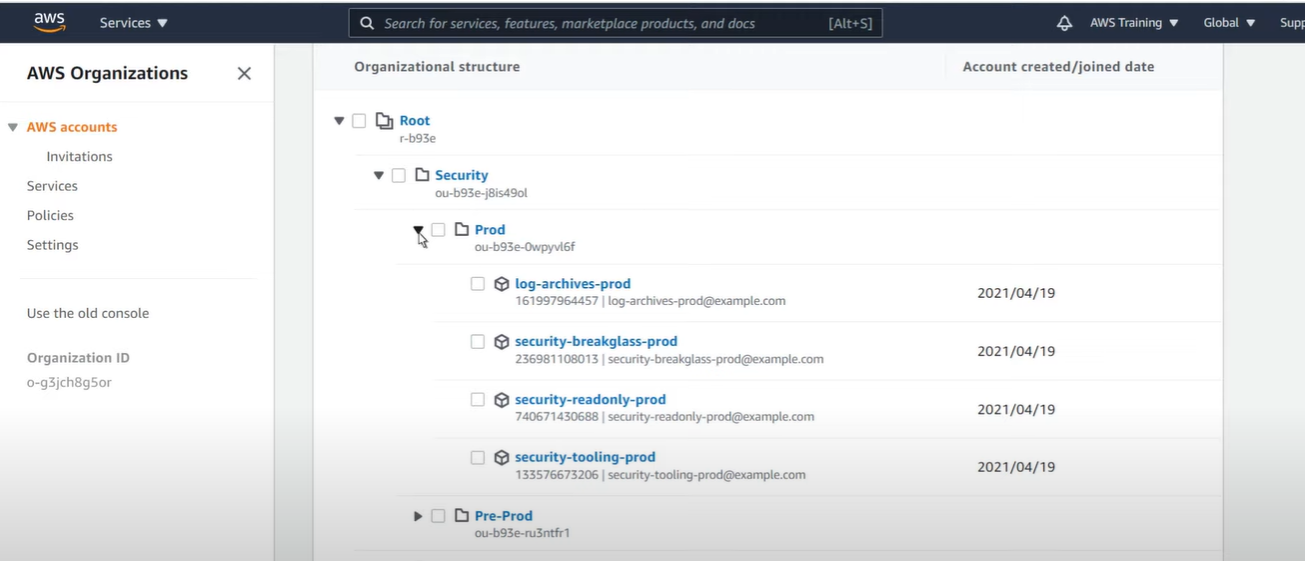Screen dimensions: 1305x561
Task: Click the Root organization icon
Action: pyautogui.click(x=384, y=121)
